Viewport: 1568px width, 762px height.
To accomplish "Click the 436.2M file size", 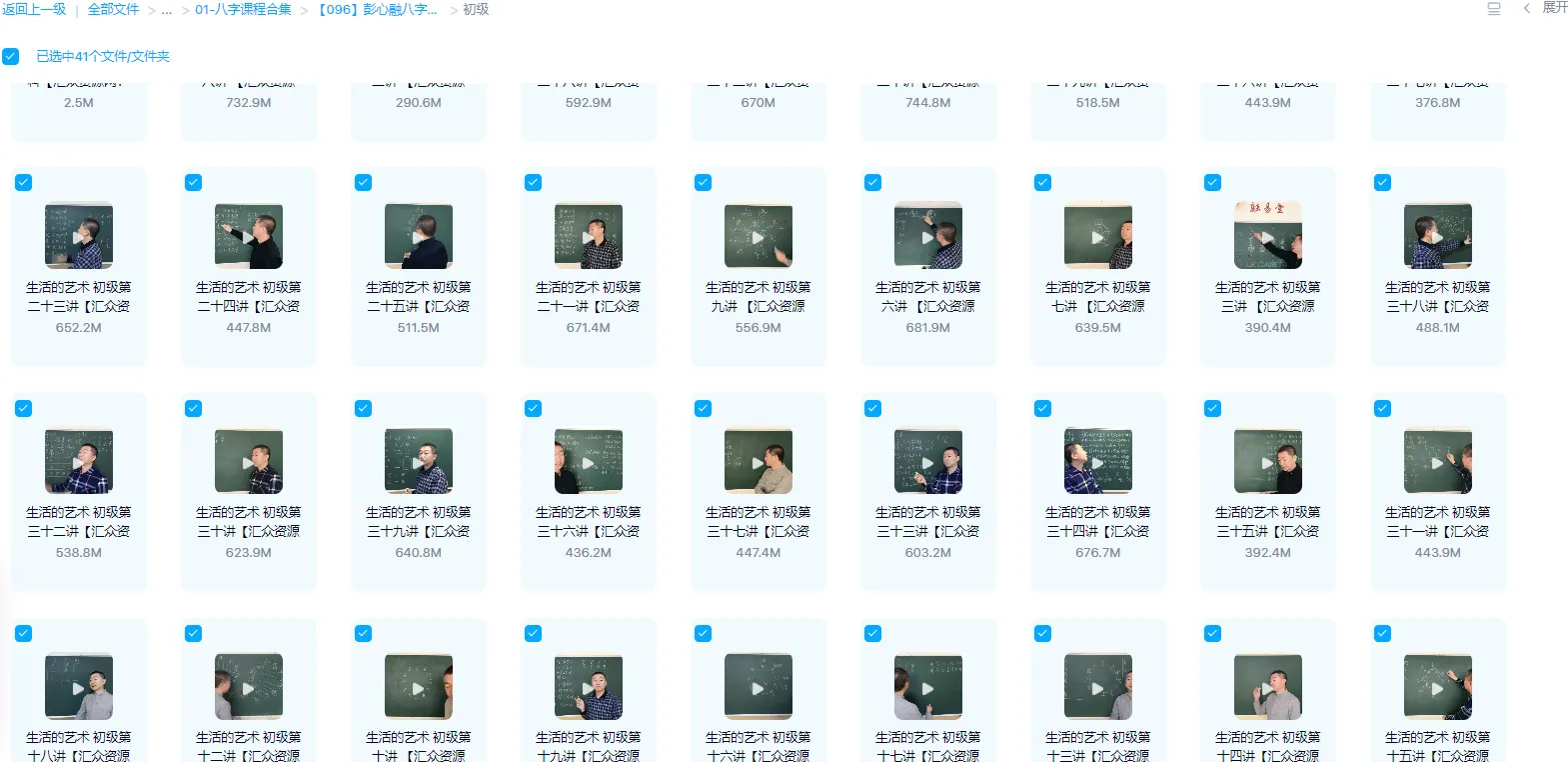I will (589, 552).
